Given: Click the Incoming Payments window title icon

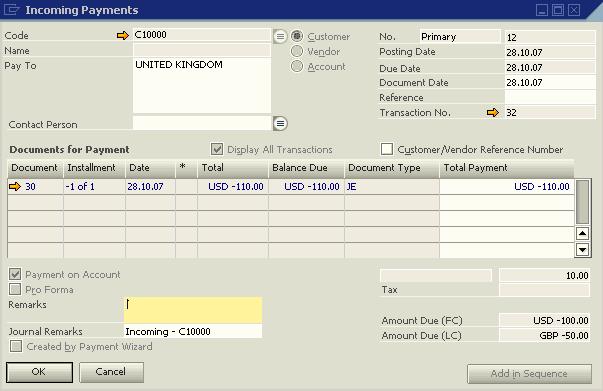Looking at the screenshot, I should [12, 10].
